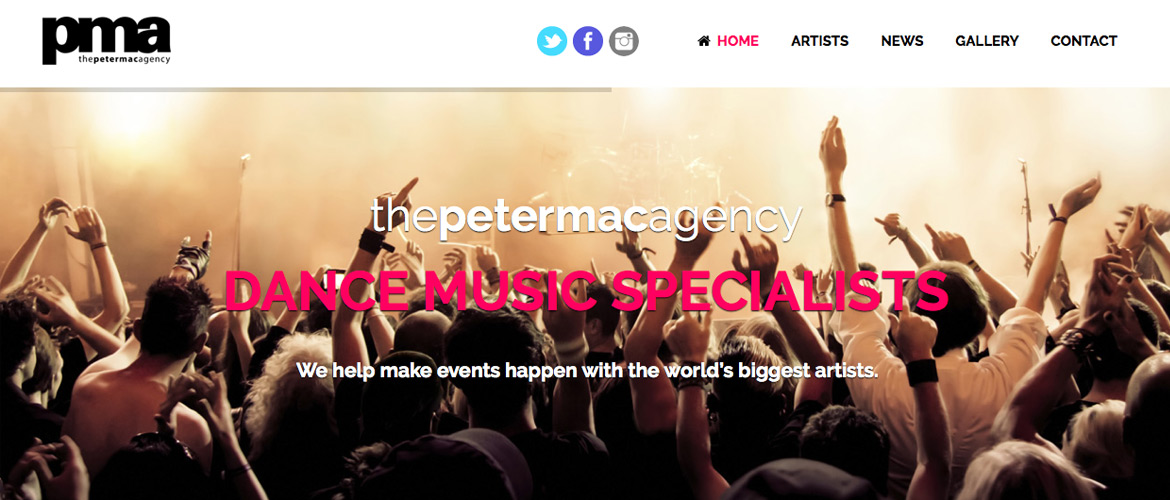Go to the ARTISTS page
The image size is (1170, 500).
pyautogui.click(x=819, y=41)
